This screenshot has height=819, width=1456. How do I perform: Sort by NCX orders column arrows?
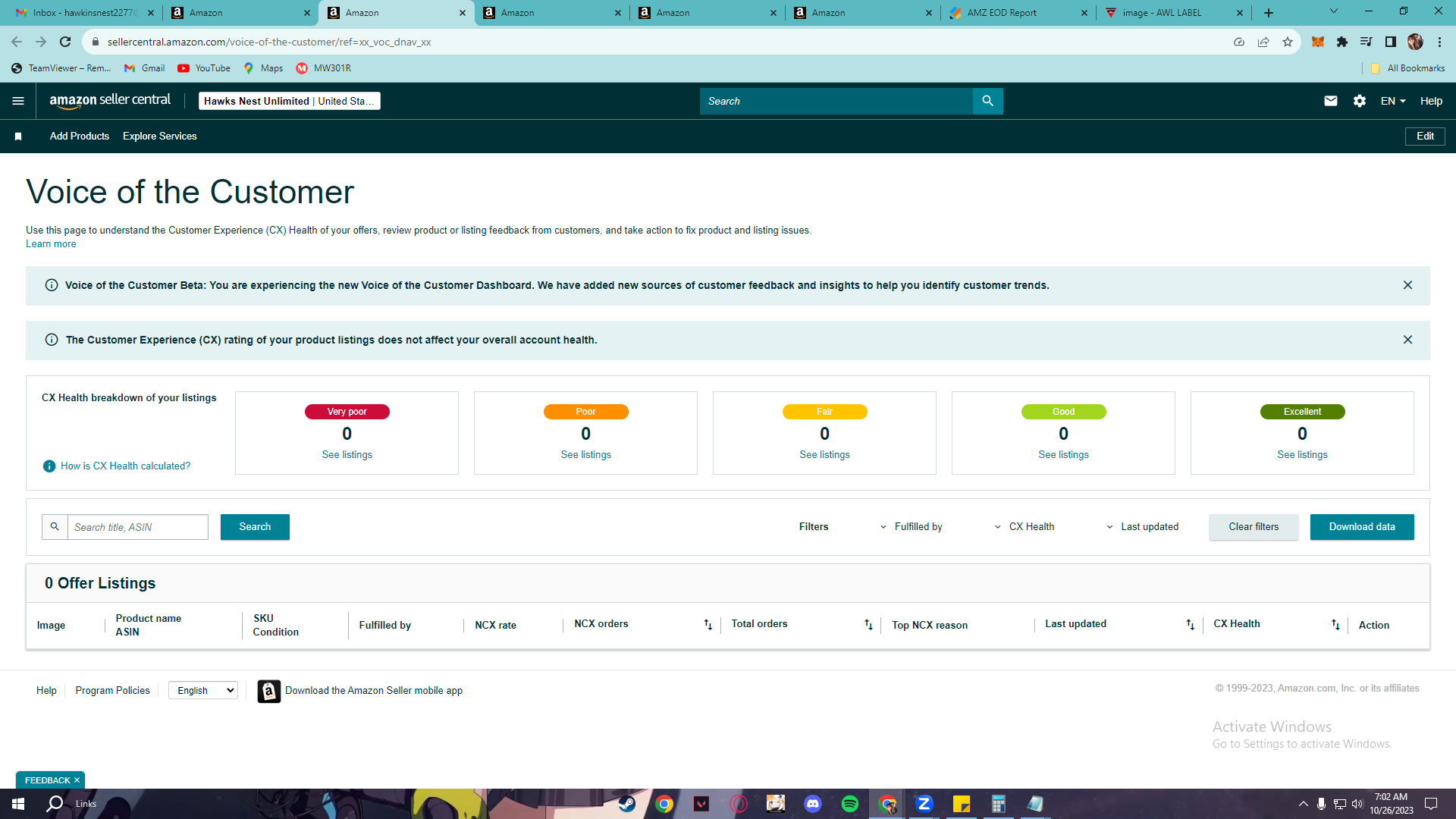click(x=708, y=625)
